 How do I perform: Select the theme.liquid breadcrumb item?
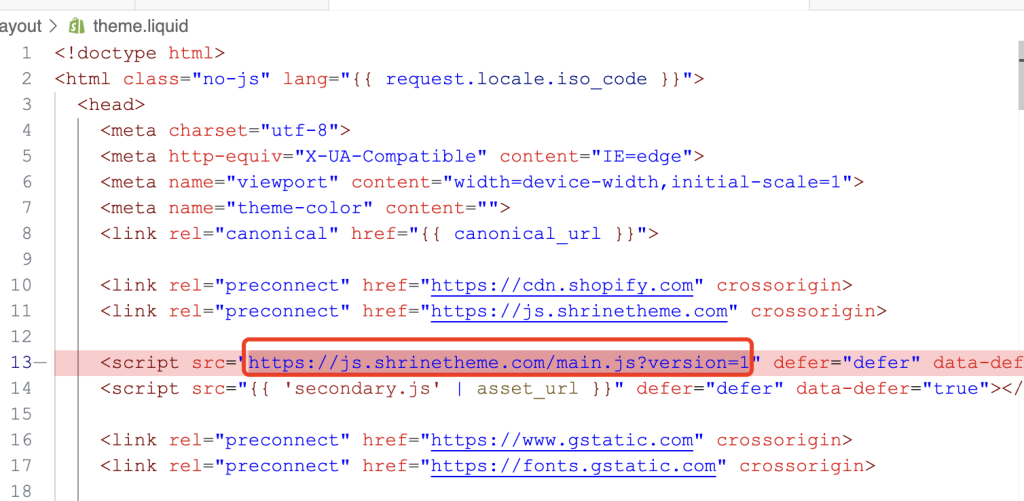pos(140,26)
